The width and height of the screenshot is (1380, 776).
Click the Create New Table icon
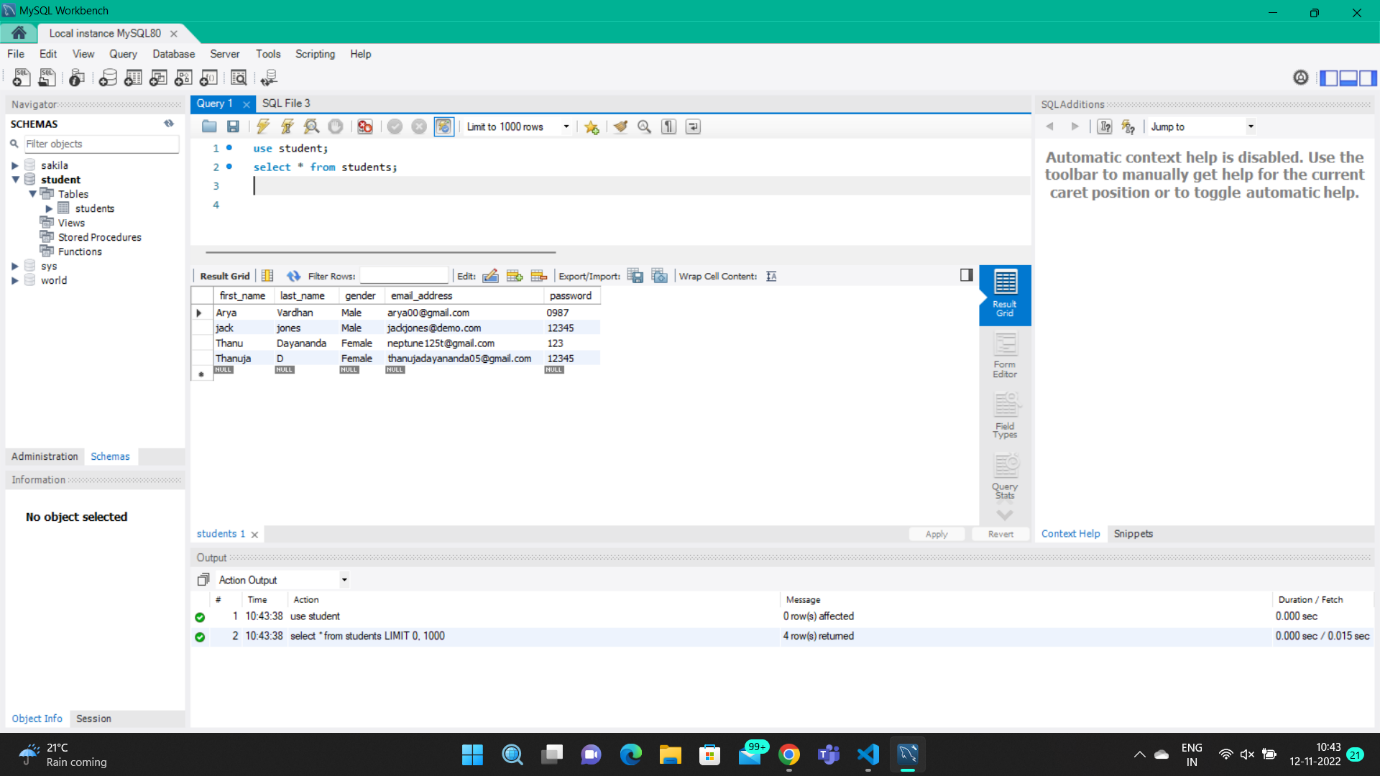(133, 77)
